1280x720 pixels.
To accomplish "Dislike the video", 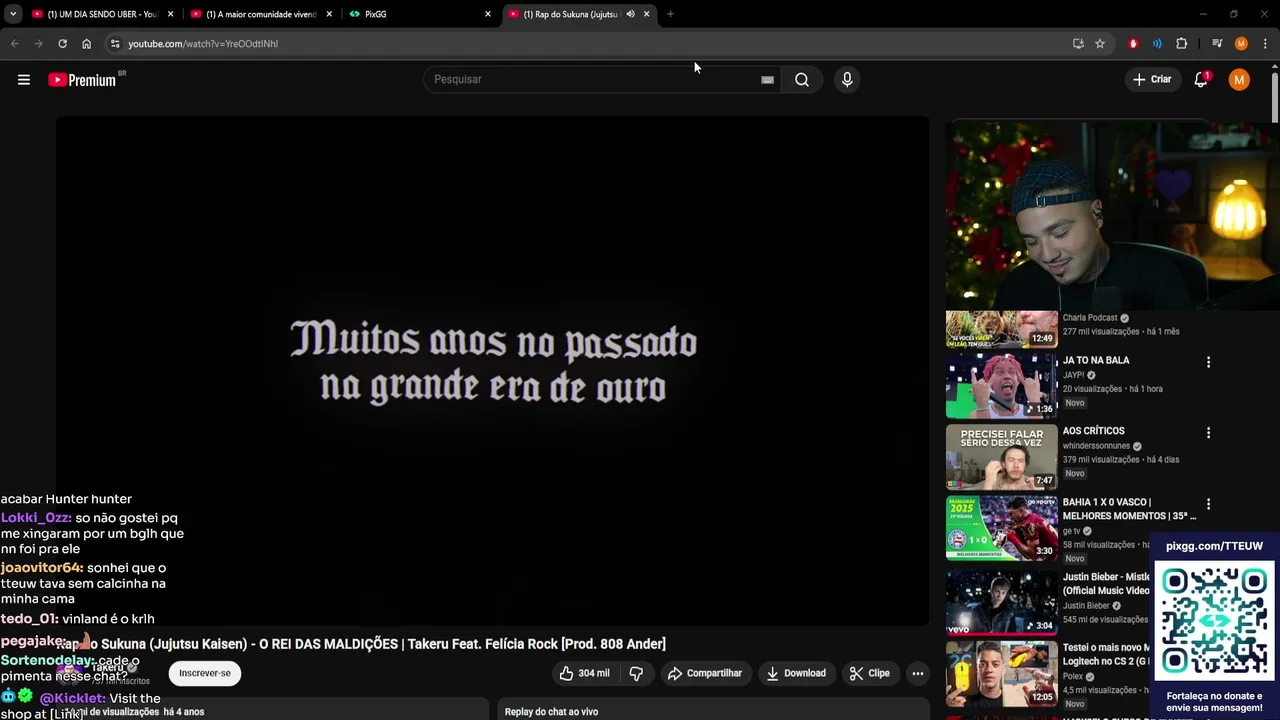I will pos(636,674).
